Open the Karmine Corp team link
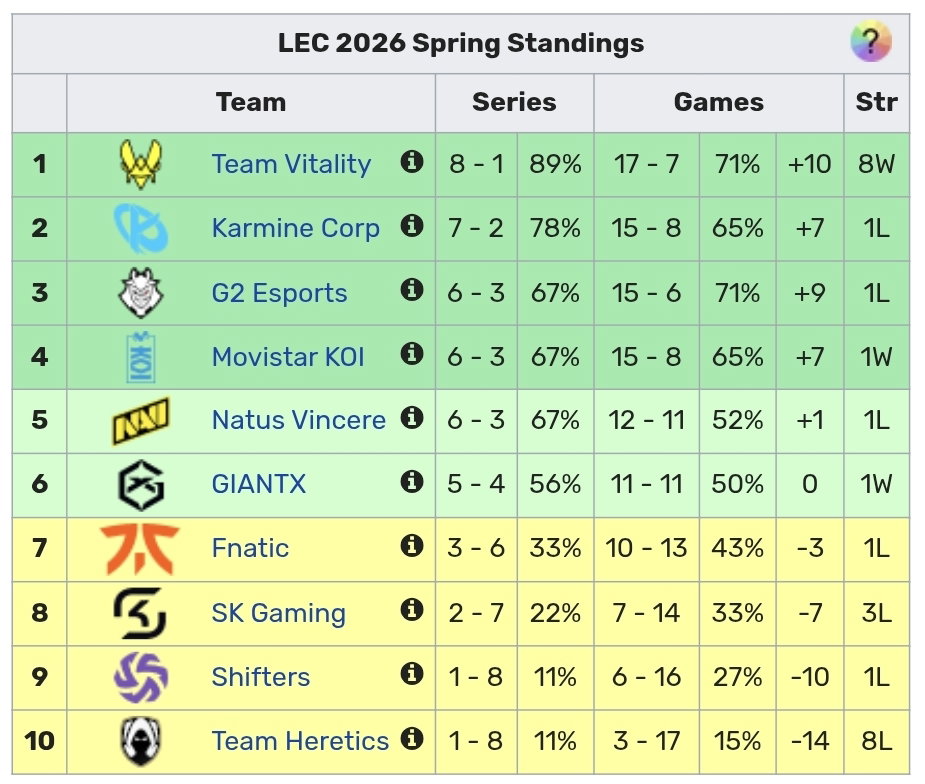 pos(296,228)
